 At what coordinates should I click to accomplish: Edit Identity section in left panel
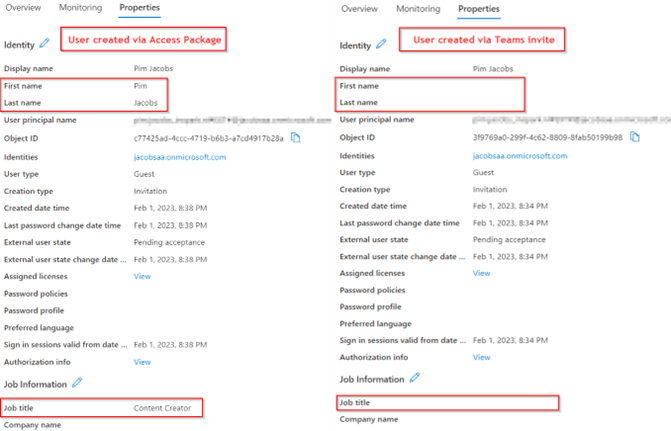[x=45, y=44]
